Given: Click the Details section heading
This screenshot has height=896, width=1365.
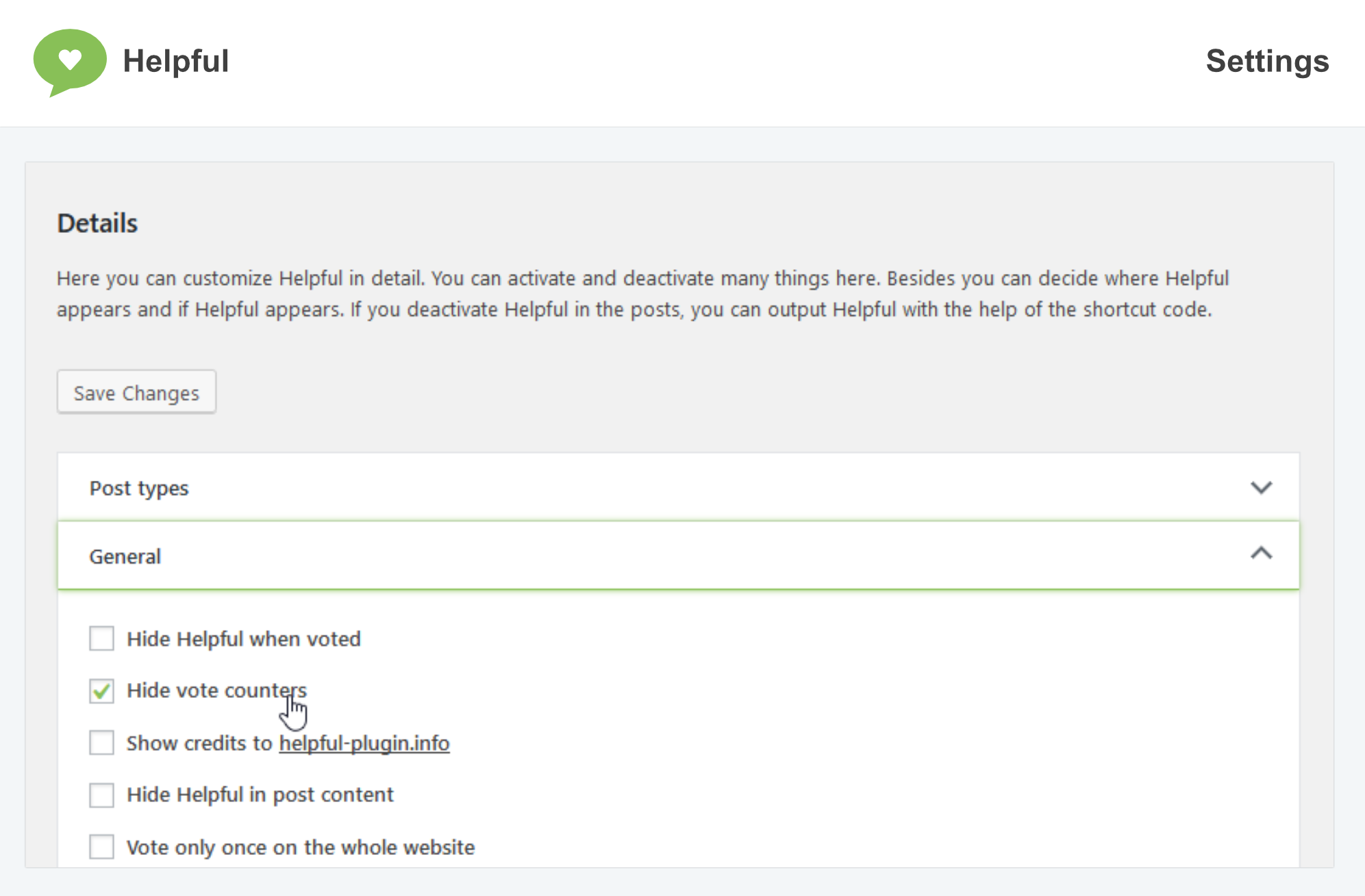Looking at the screenshot, I should tap(97, 223).
